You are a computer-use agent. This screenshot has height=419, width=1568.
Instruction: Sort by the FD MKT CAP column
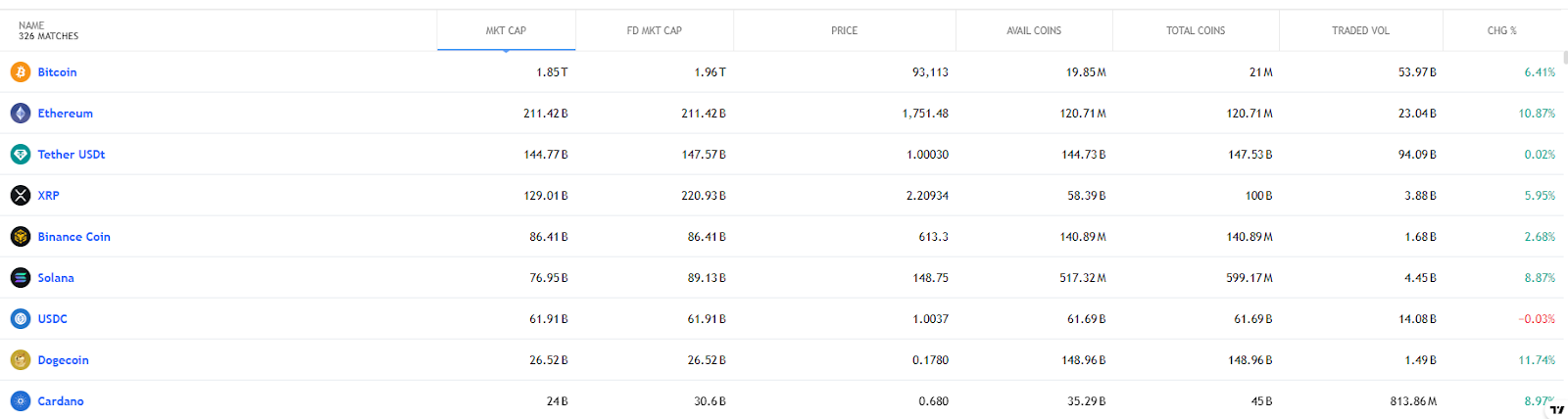pyautogui.click(x=655, y=30)
